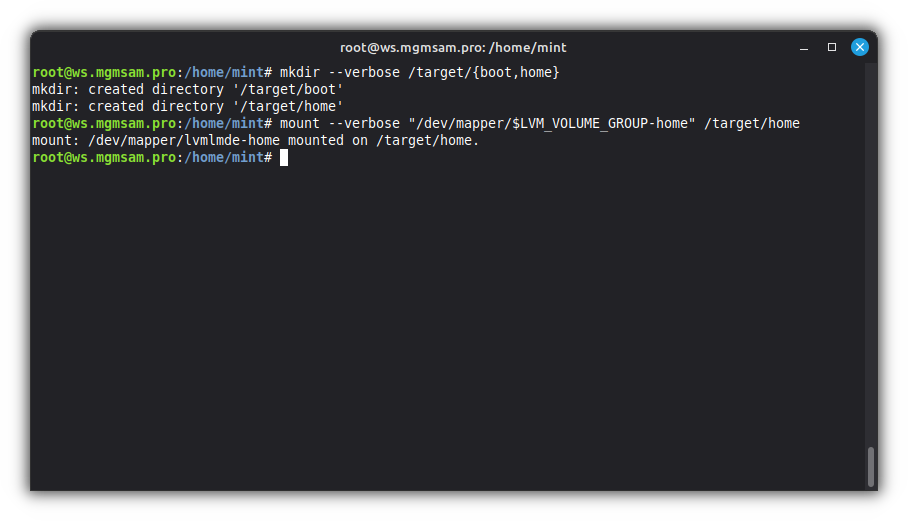This screenshot has width=908, height=521.
Task: Click the mkdir word in the first command
Action: click(x=300, y=72)
